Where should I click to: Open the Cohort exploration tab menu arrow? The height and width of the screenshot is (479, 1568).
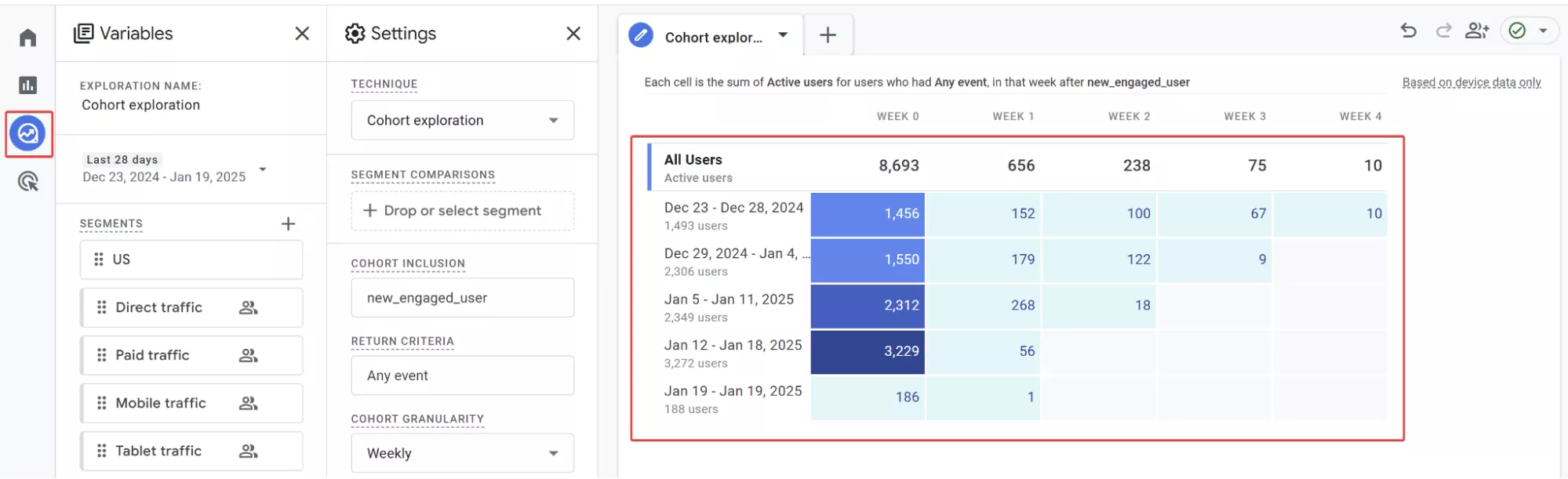click(x=783, y=35)
